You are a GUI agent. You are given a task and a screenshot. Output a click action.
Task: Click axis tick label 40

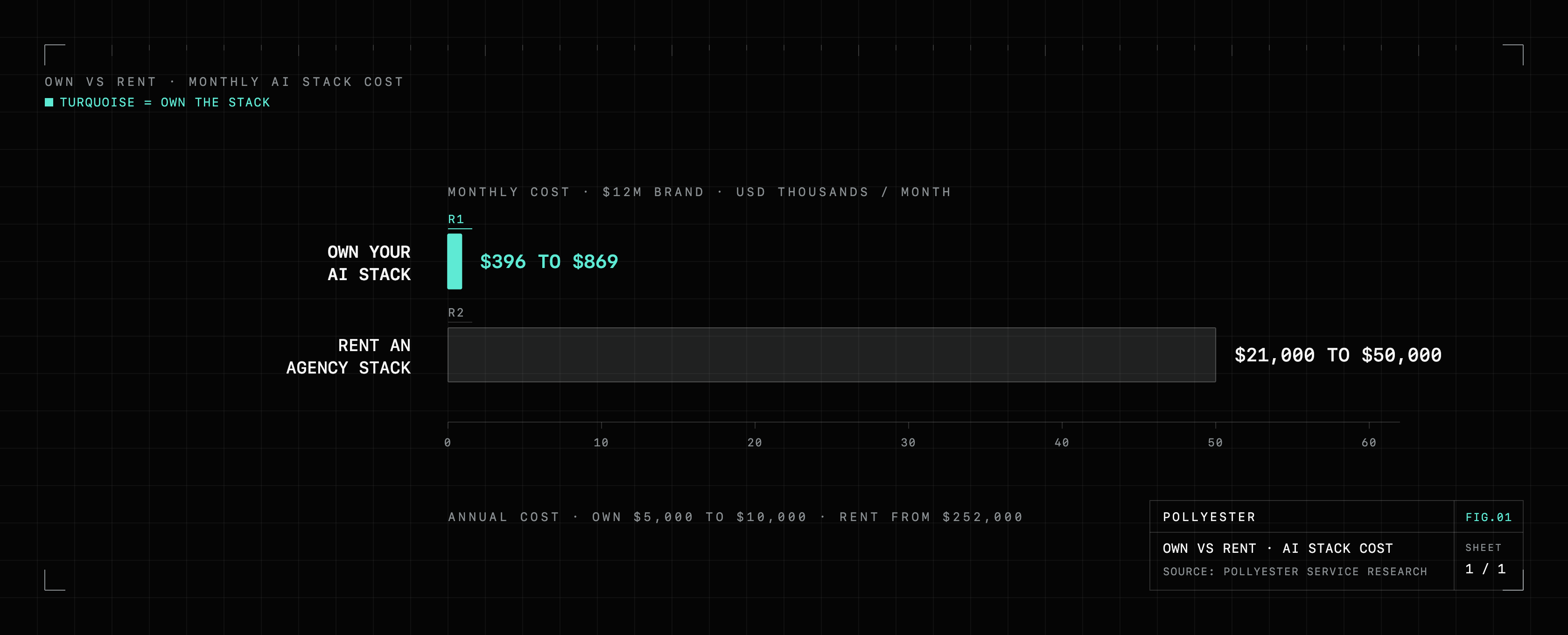(x=1062, y=443)
